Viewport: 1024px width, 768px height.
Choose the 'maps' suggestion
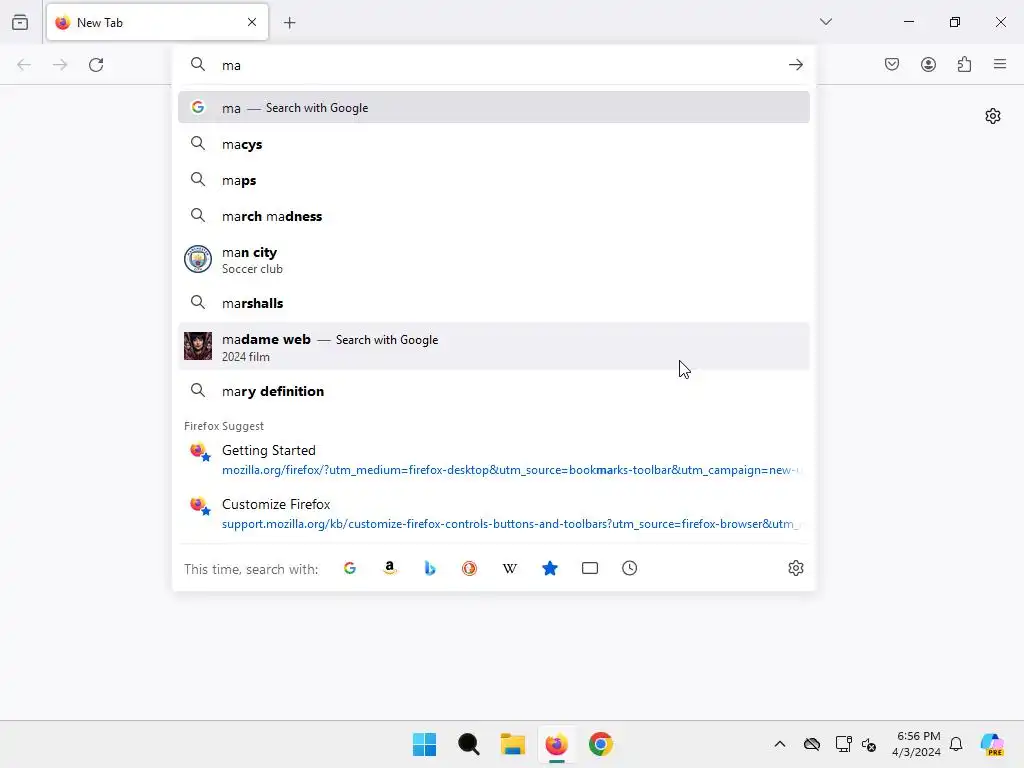pos(494,180)
